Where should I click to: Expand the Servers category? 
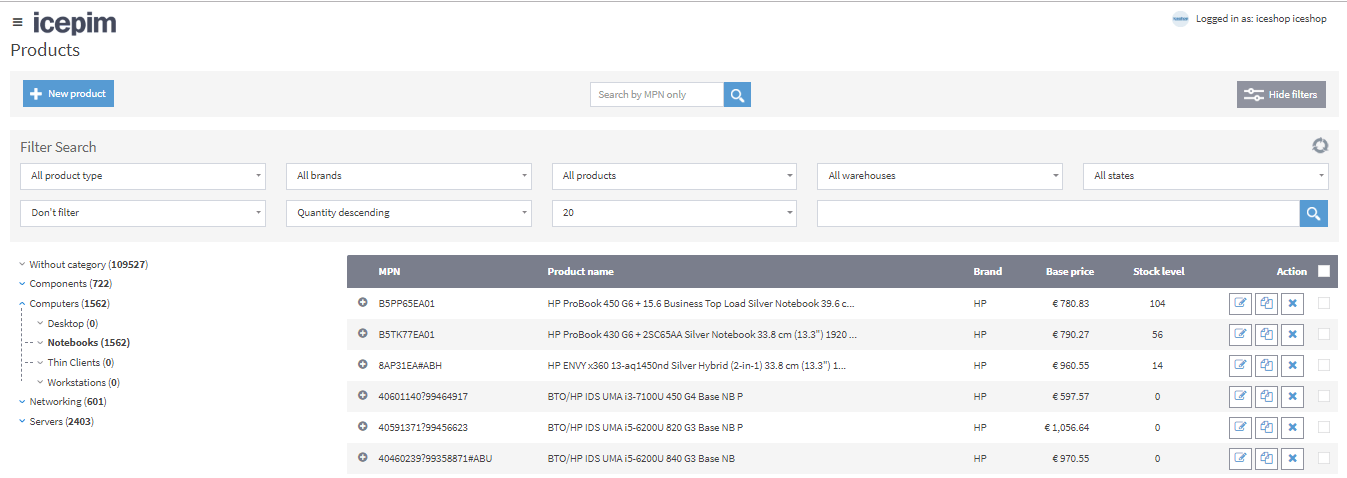point(22,422)
